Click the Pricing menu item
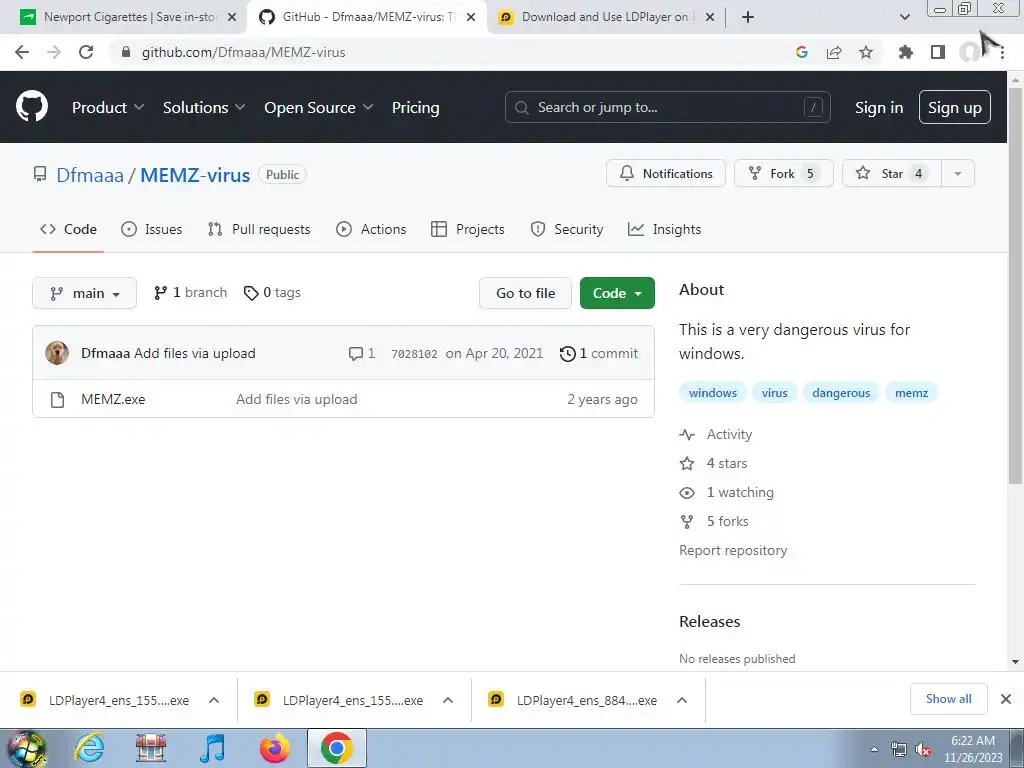This screenshot has width=1024, height=768. pos(415,107)
